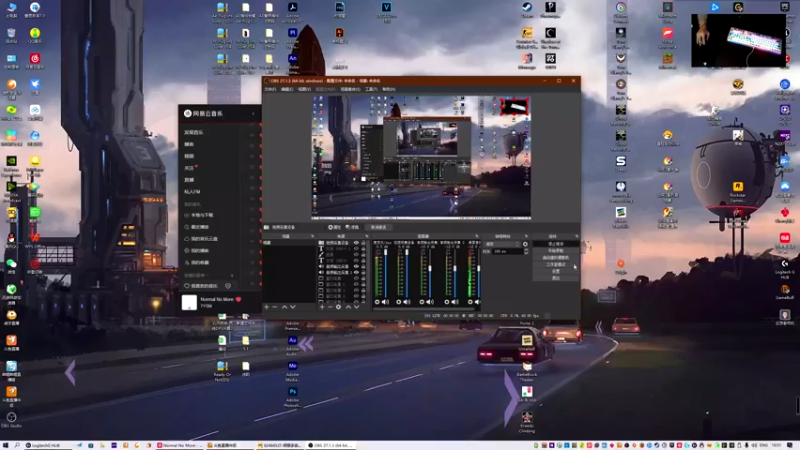Toggle lock on the first 音频输出采集 source
Screen dimensions: 800x450
pos(363,266)
